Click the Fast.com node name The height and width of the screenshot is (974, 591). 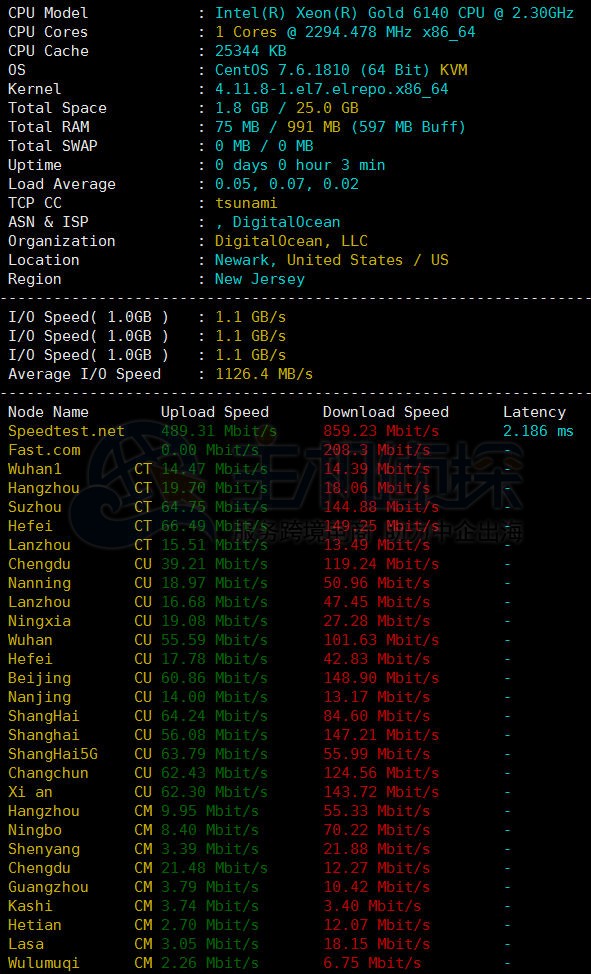tap(44, 450)
